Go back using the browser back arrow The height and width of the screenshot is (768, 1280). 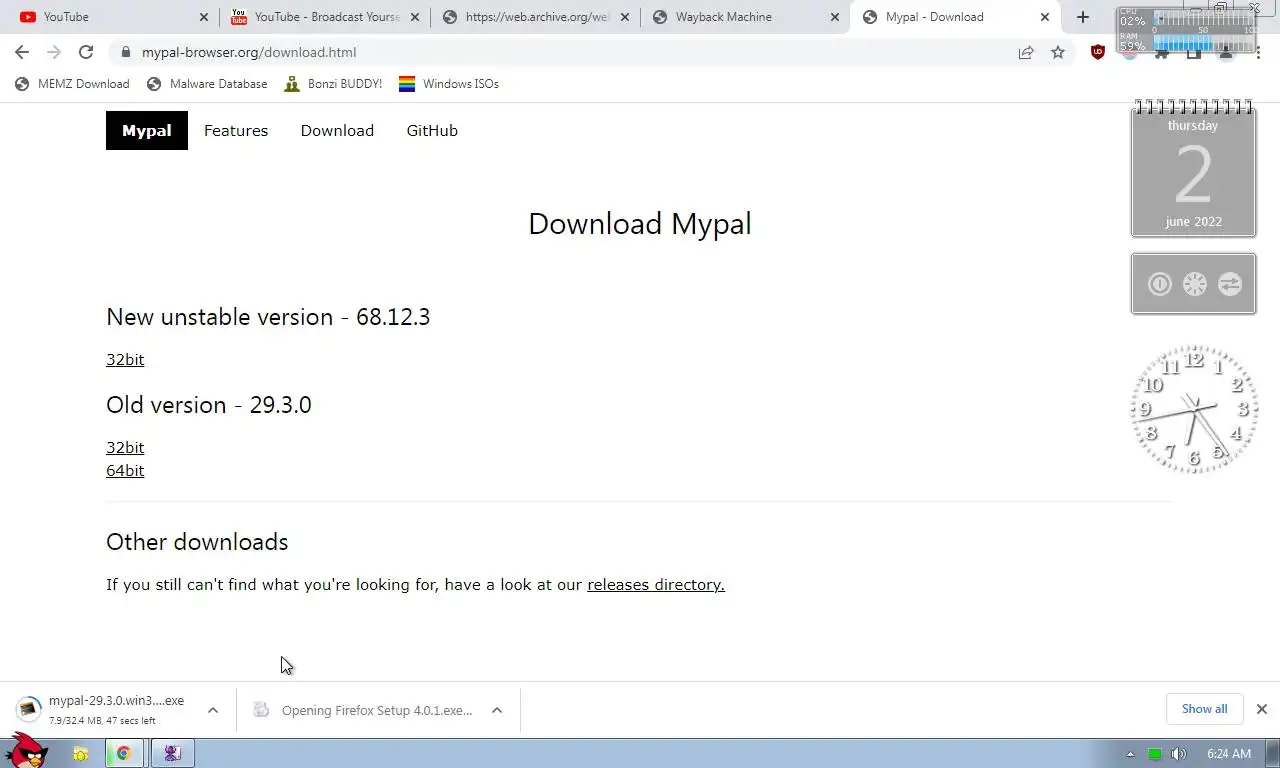(22, 52)
